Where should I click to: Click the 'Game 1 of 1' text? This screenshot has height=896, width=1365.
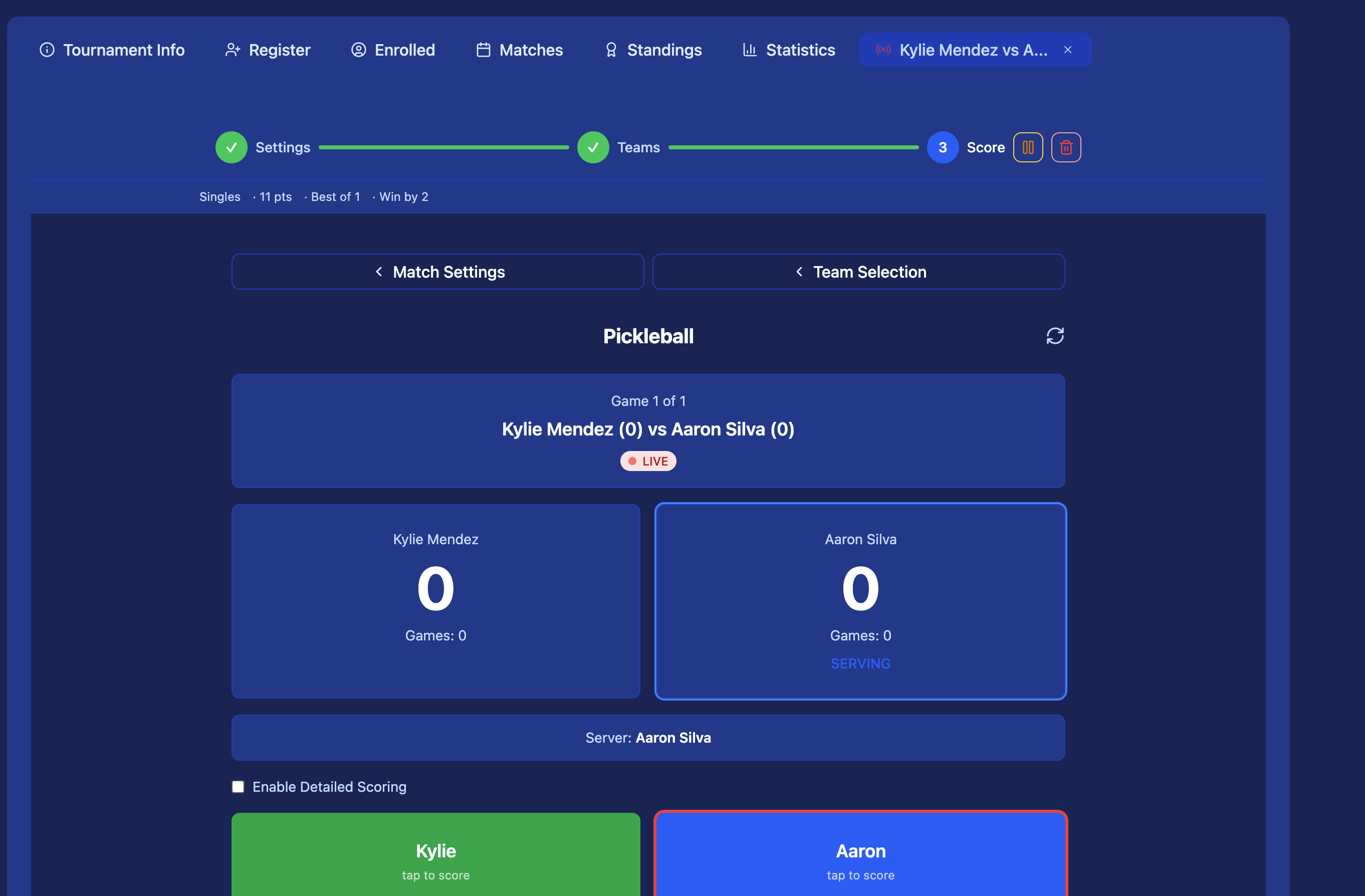click(x=648, y=401)
